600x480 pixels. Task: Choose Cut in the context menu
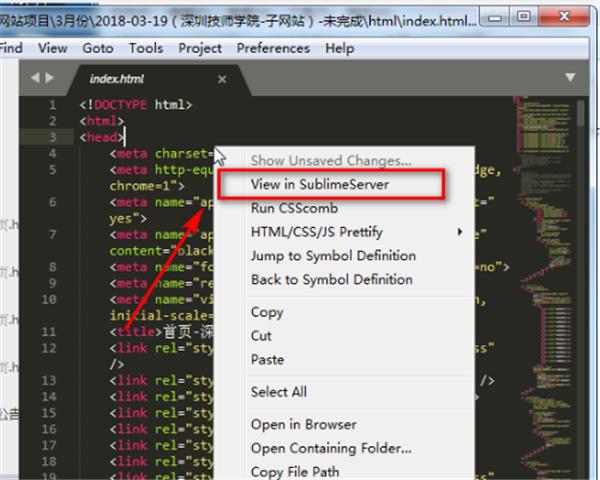pos(261,336)
